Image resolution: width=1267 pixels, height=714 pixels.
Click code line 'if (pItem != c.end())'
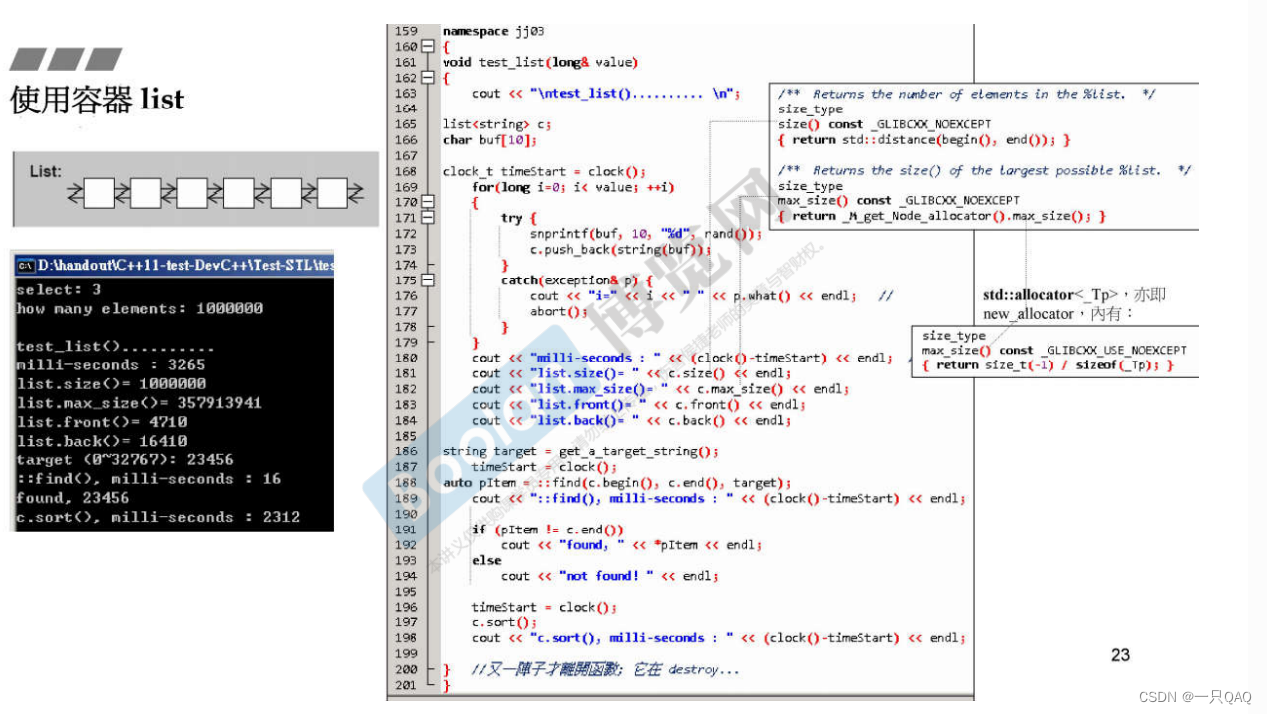tap(548, 529)
